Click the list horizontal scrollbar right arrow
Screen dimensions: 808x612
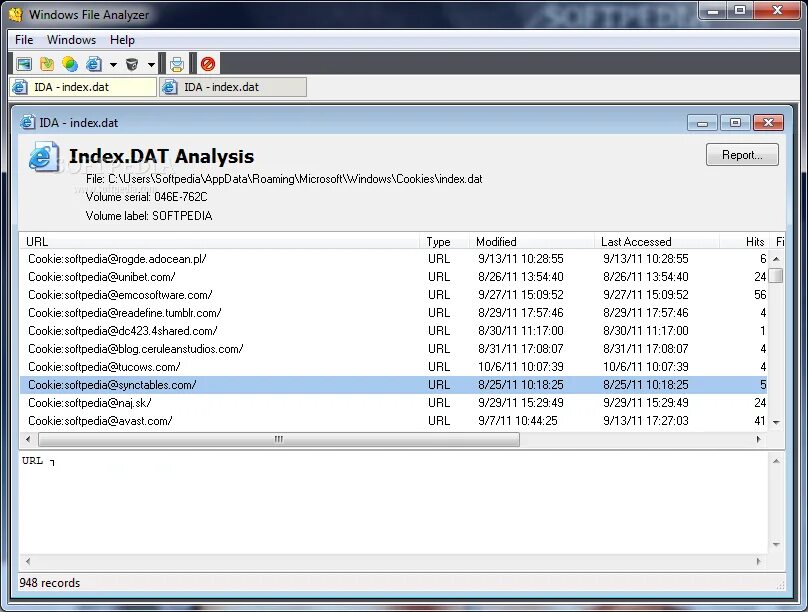click(759, 439)
